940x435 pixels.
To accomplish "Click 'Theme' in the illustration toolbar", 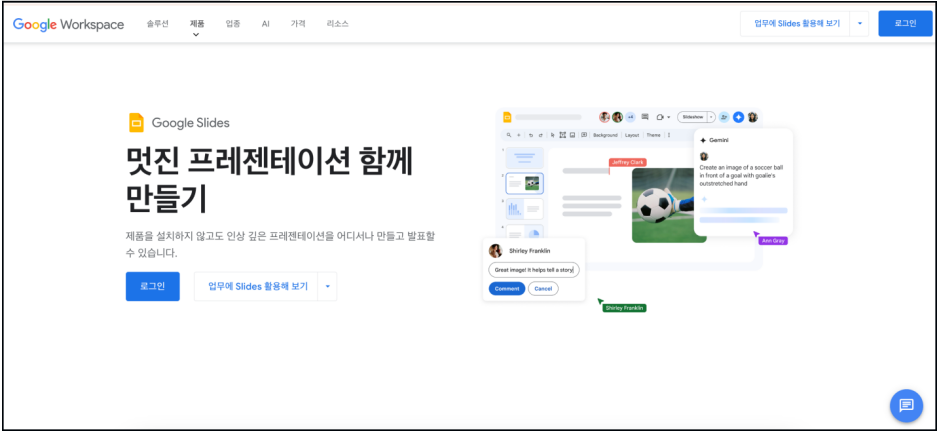I will click(653, 135).
